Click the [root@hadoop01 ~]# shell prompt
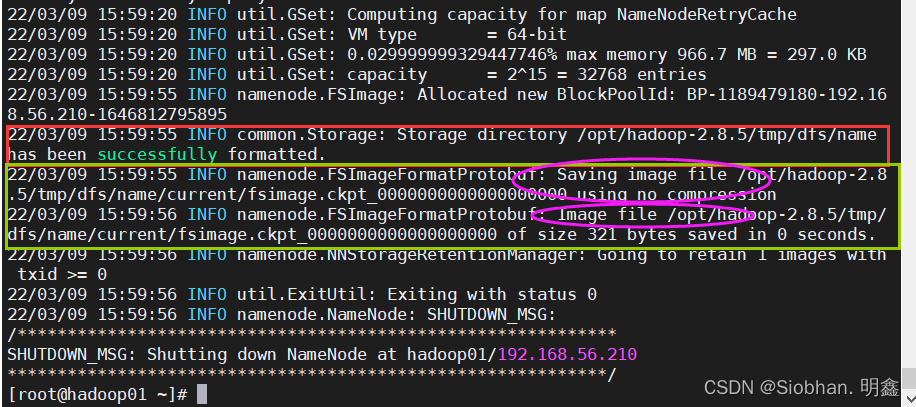Screen dimensions: 916x407 [97, 394]
